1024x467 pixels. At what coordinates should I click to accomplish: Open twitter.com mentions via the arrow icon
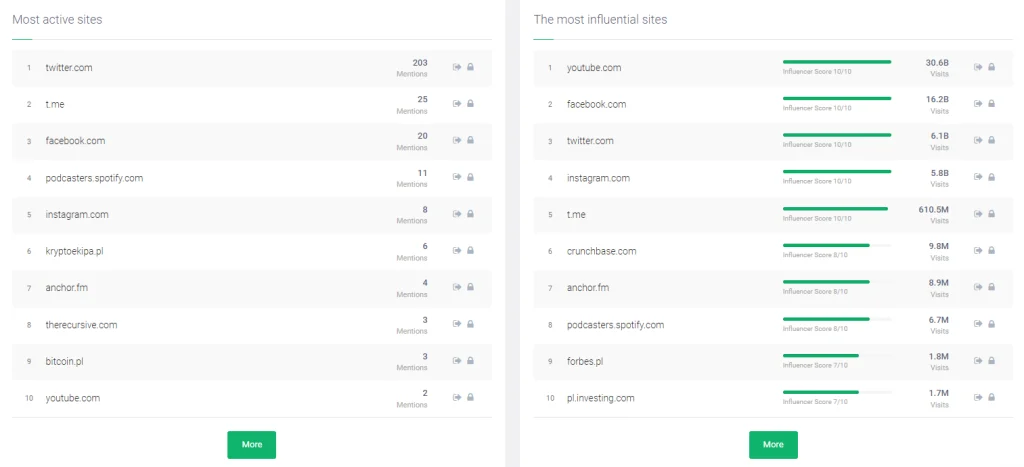click(457, 67)
